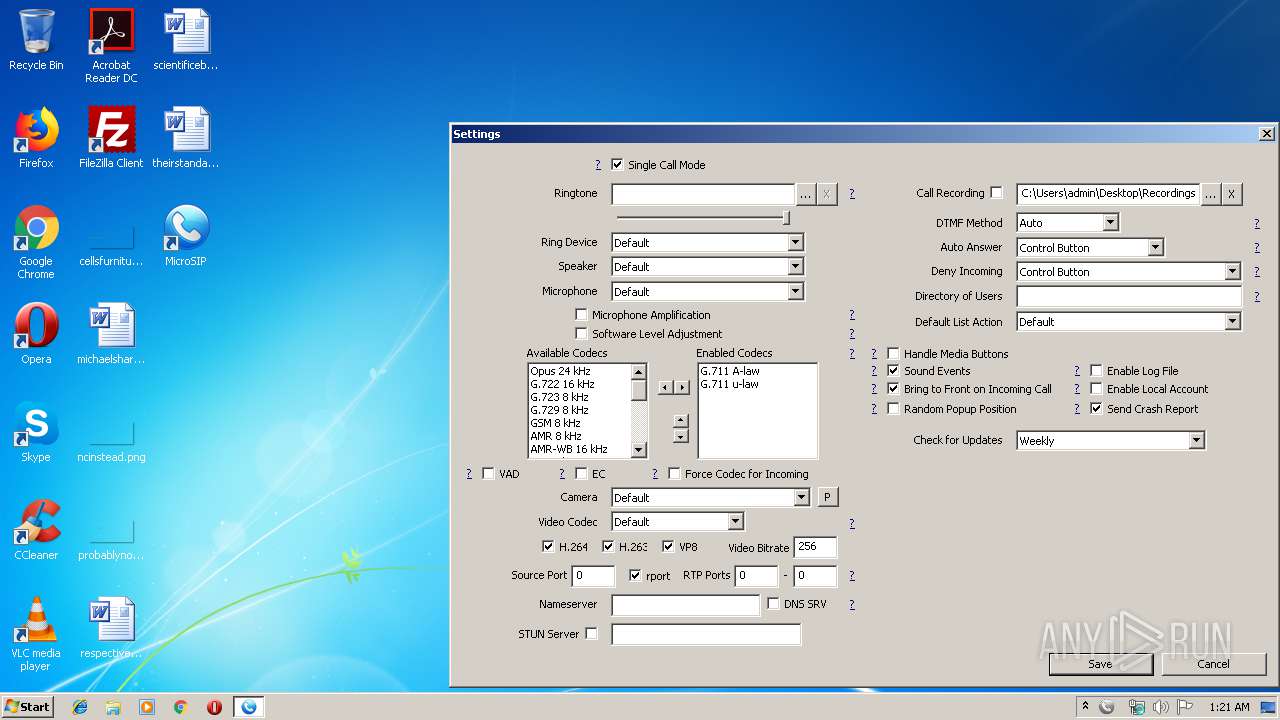Open Opera desktop shortcut
Image resolution: width=1280 pixels, height=720 pixels.
[36, 334]
